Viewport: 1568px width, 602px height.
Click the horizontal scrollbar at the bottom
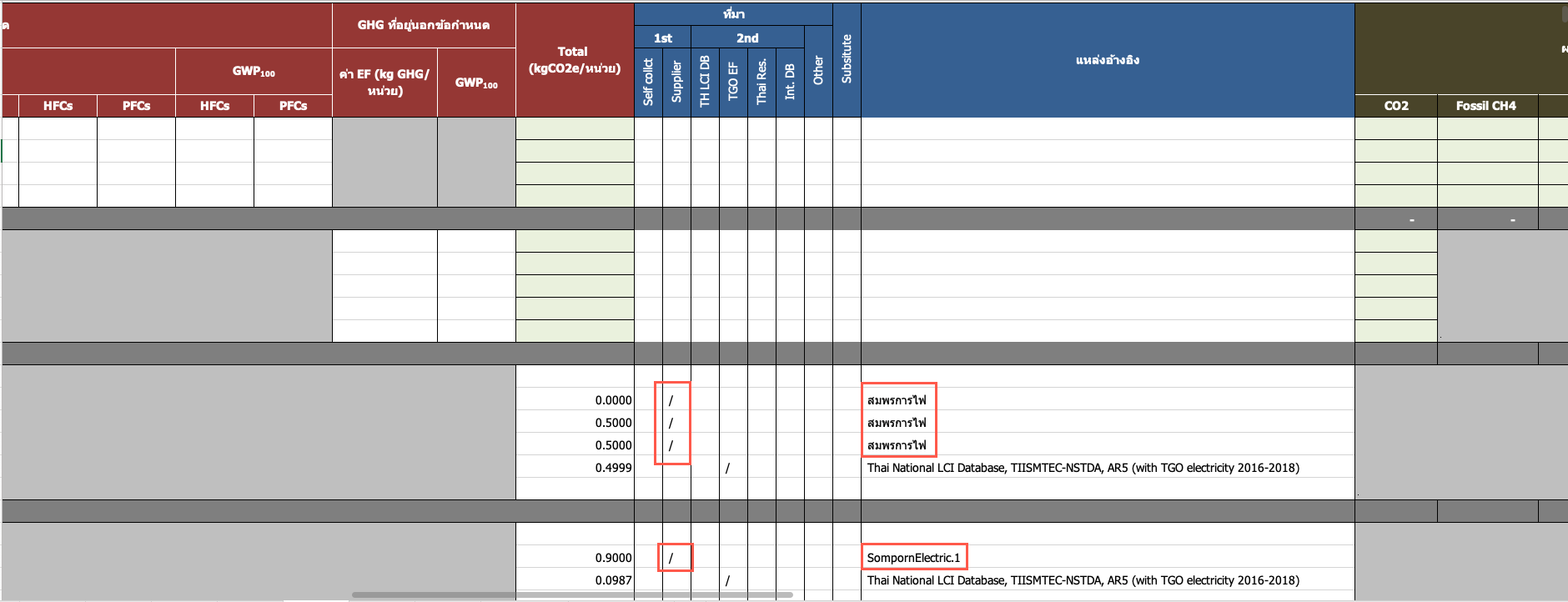point(571,595)
